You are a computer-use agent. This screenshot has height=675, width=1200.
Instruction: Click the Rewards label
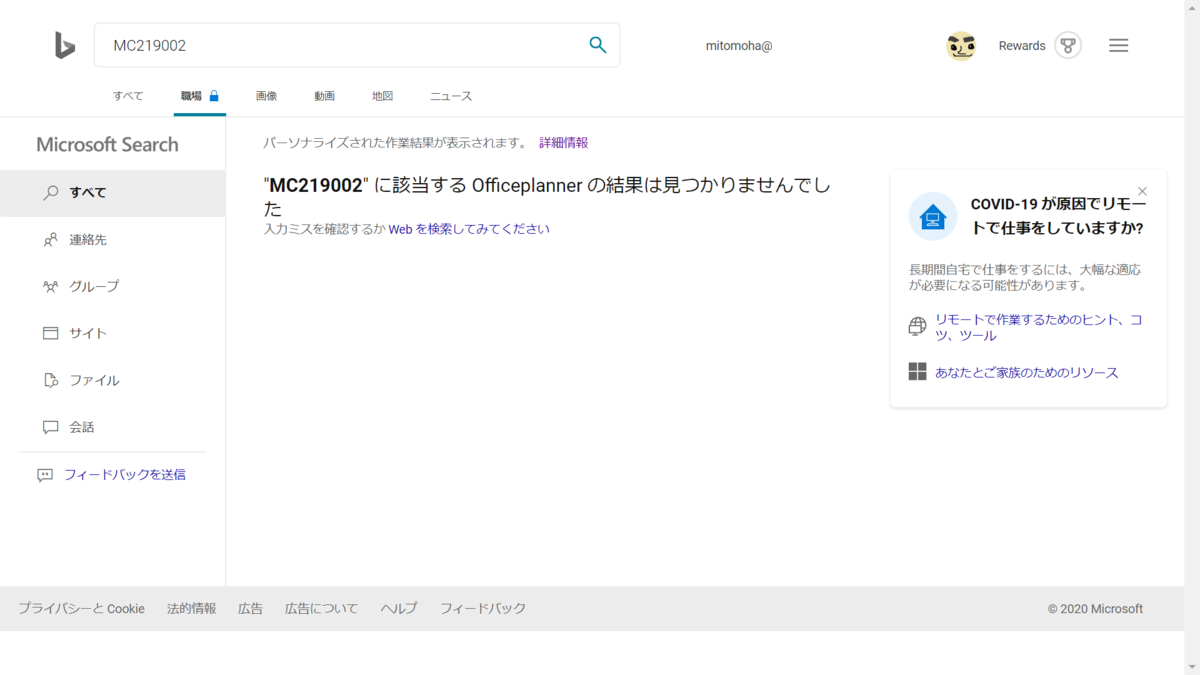click(x=1022, y=46)
